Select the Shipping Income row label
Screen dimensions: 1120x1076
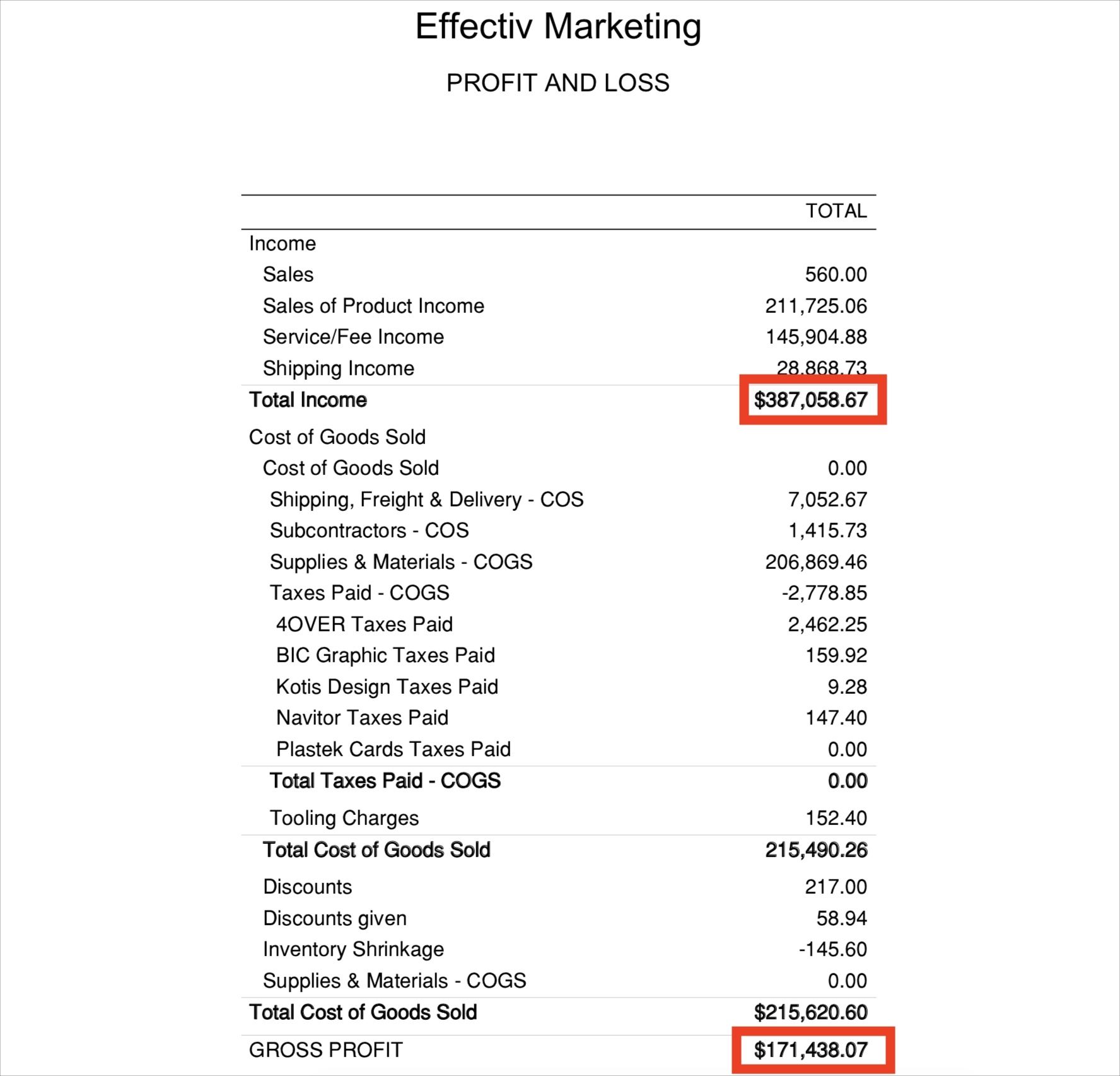[338, 368]
